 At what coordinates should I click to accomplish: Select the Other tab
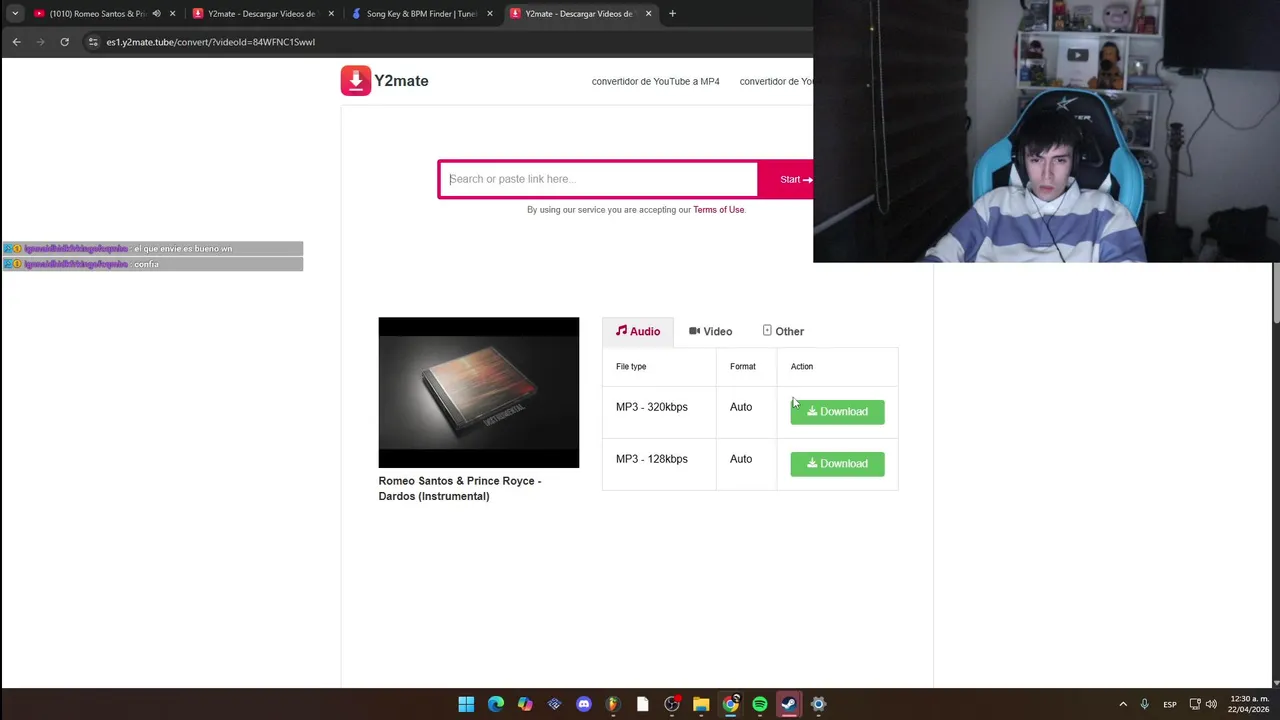[783, 331]
